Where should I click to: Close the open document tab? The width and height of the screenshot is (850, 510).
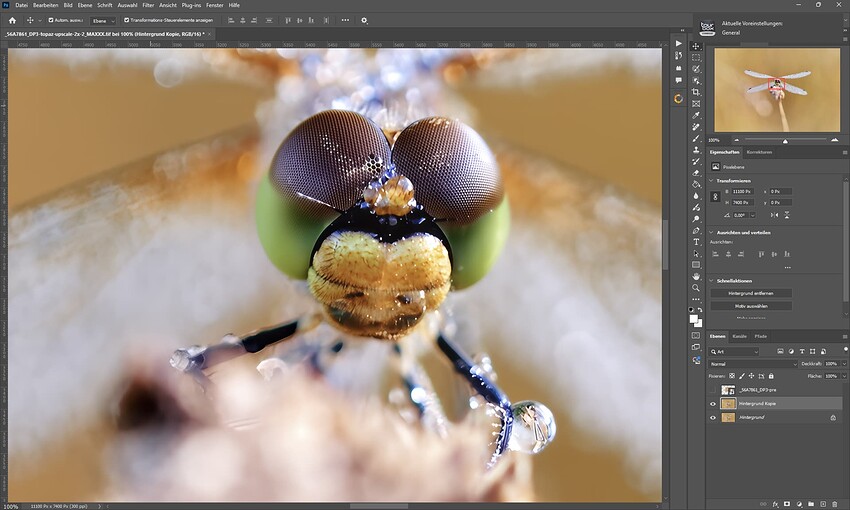pos(210,34)
